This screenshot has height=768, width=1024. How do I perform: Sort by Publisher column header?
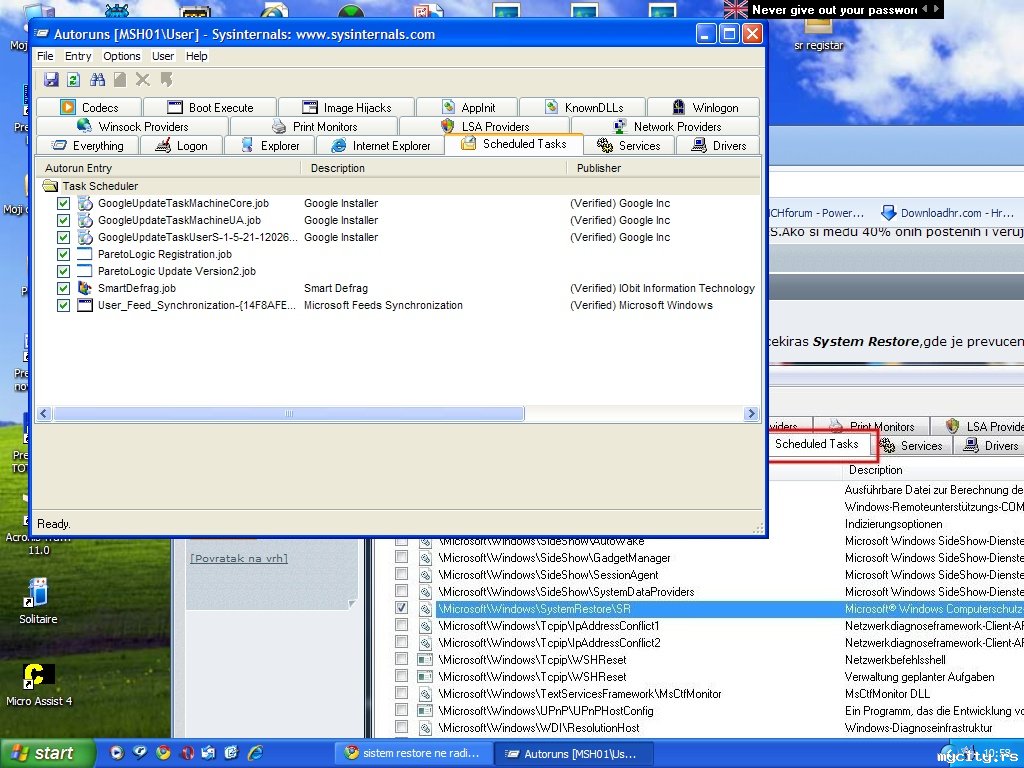pyautogui.click(x=664, y=168)
